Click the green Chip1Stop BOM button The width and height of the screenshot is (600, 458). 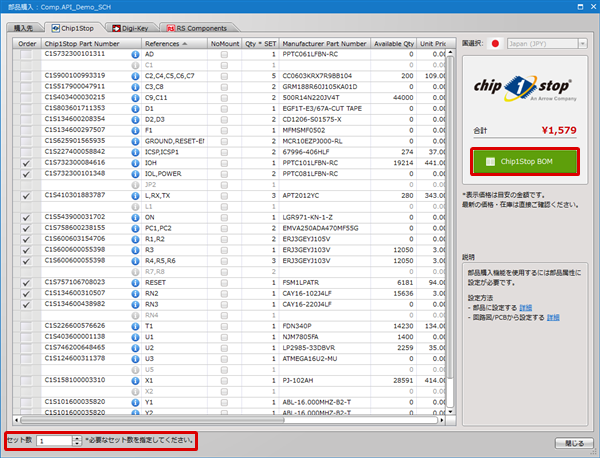tap(525, 161)
